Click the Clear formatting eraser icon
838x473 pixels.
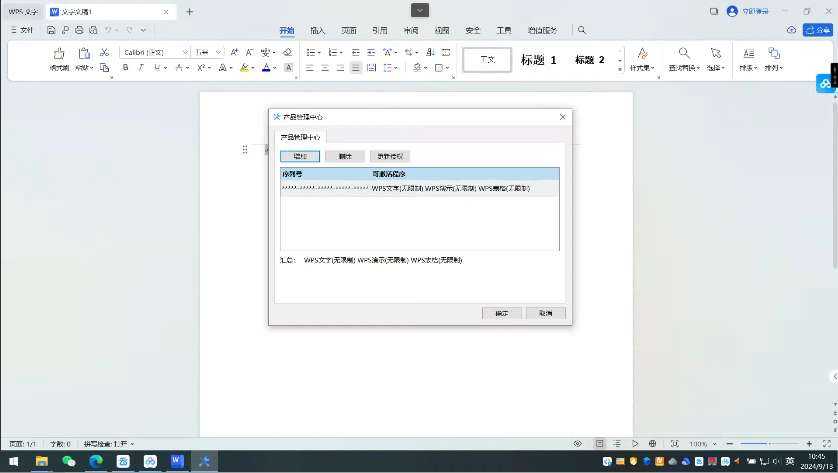click(x=288, y=52)
